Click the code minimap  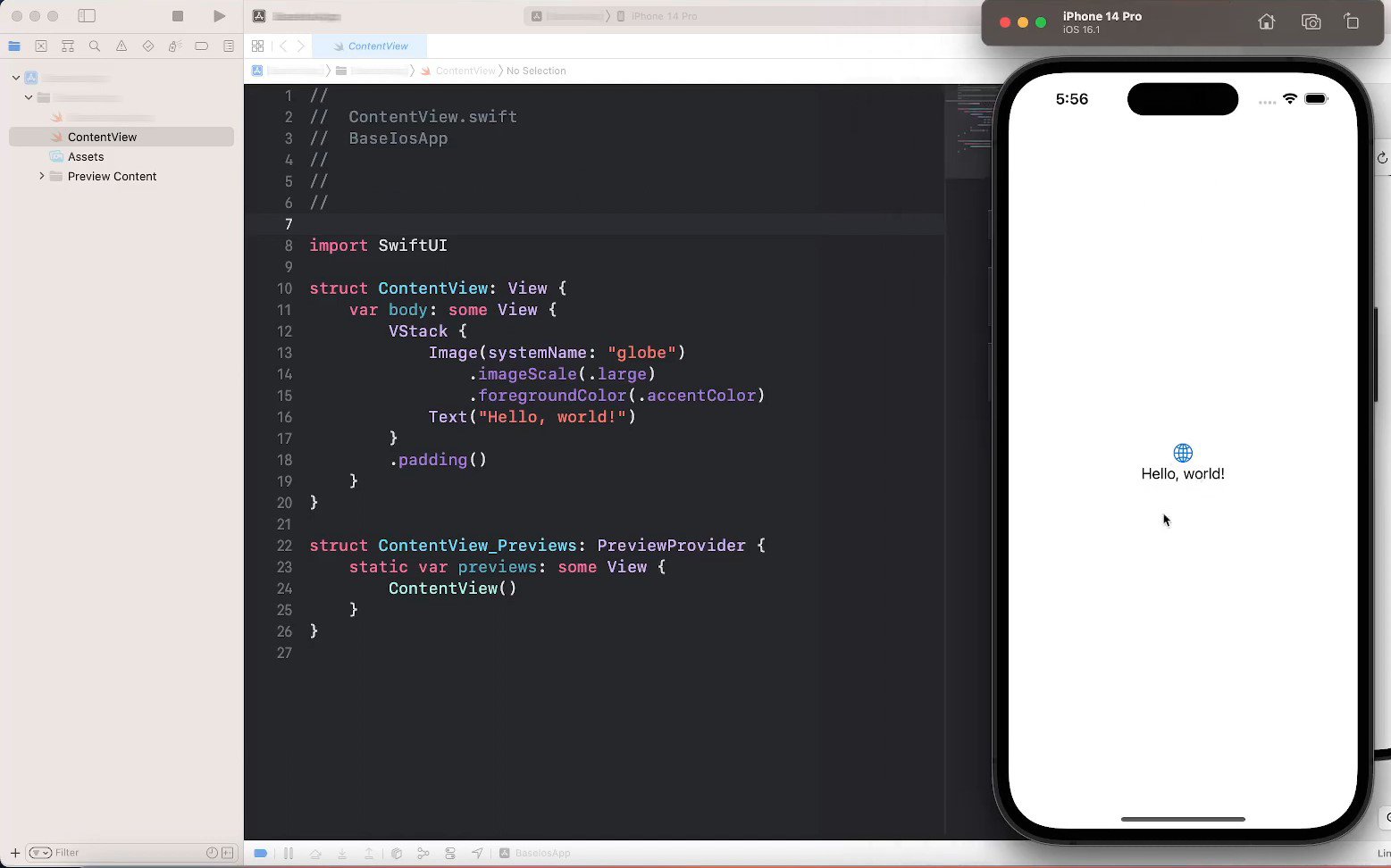tap(968, 132)
